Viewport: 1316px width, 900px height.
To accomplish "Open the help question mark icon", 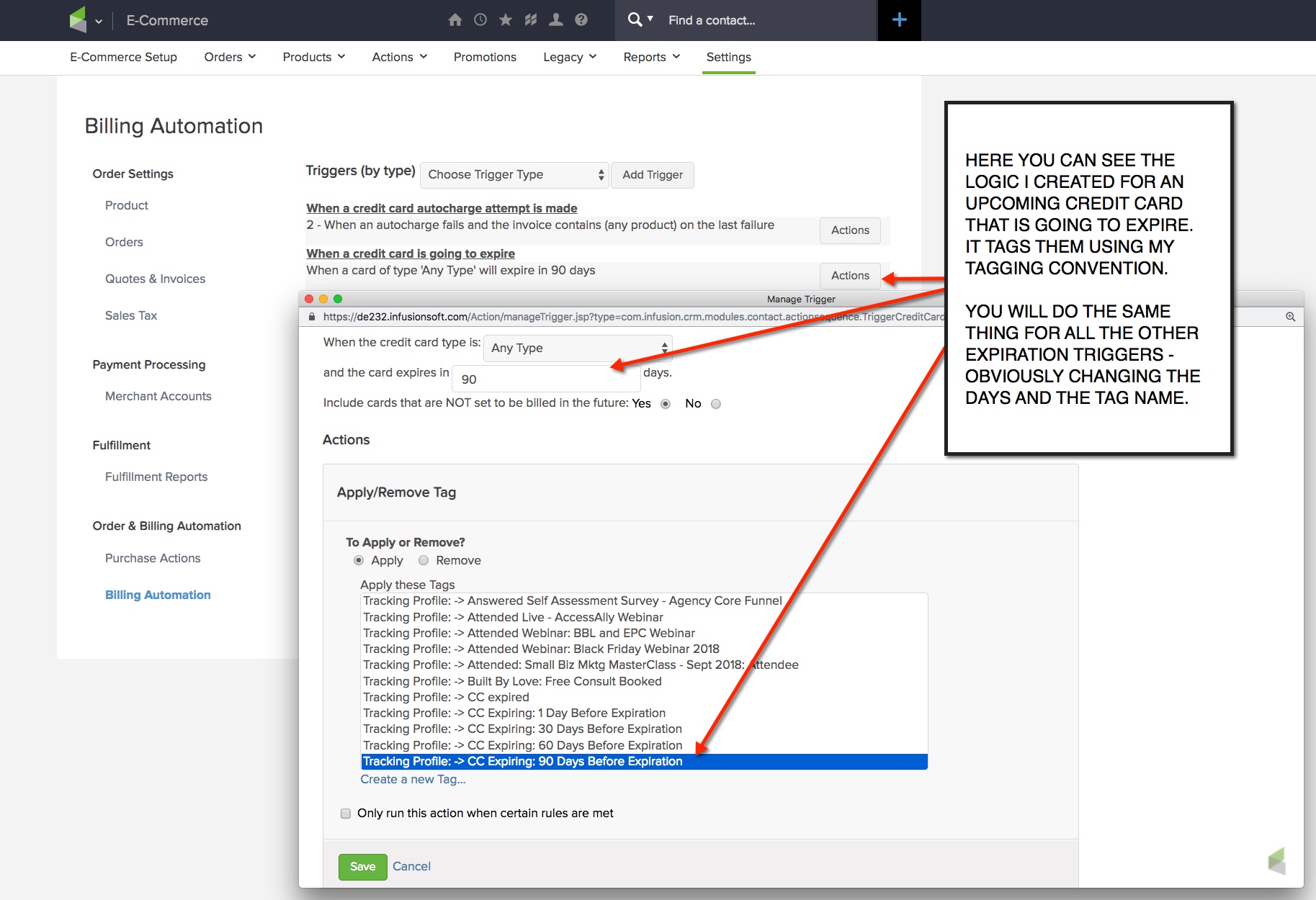I will pos(581,20).
